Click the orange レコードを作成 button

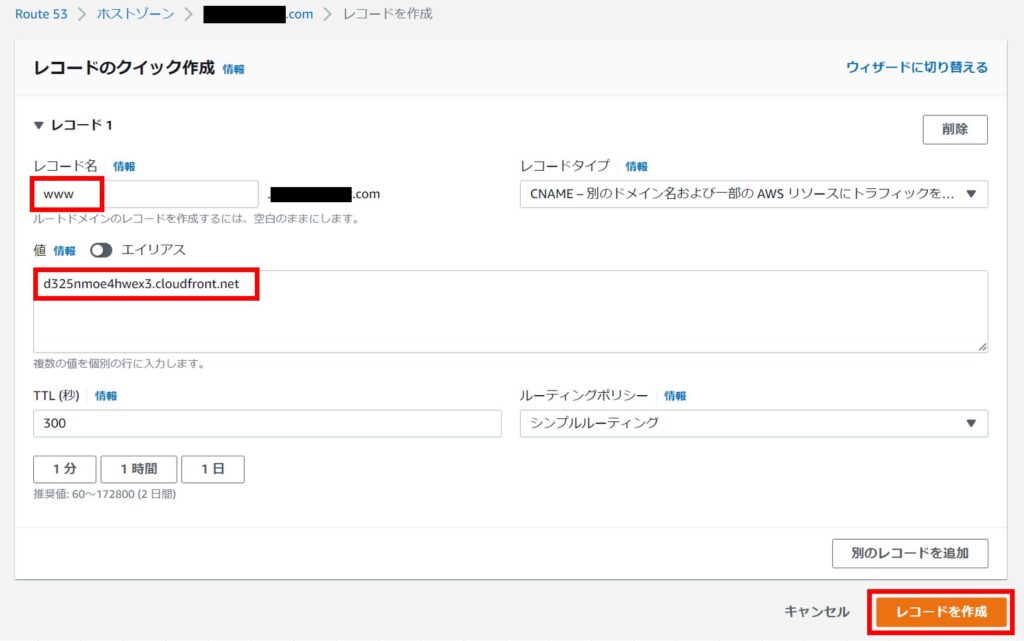coord(940,611)
